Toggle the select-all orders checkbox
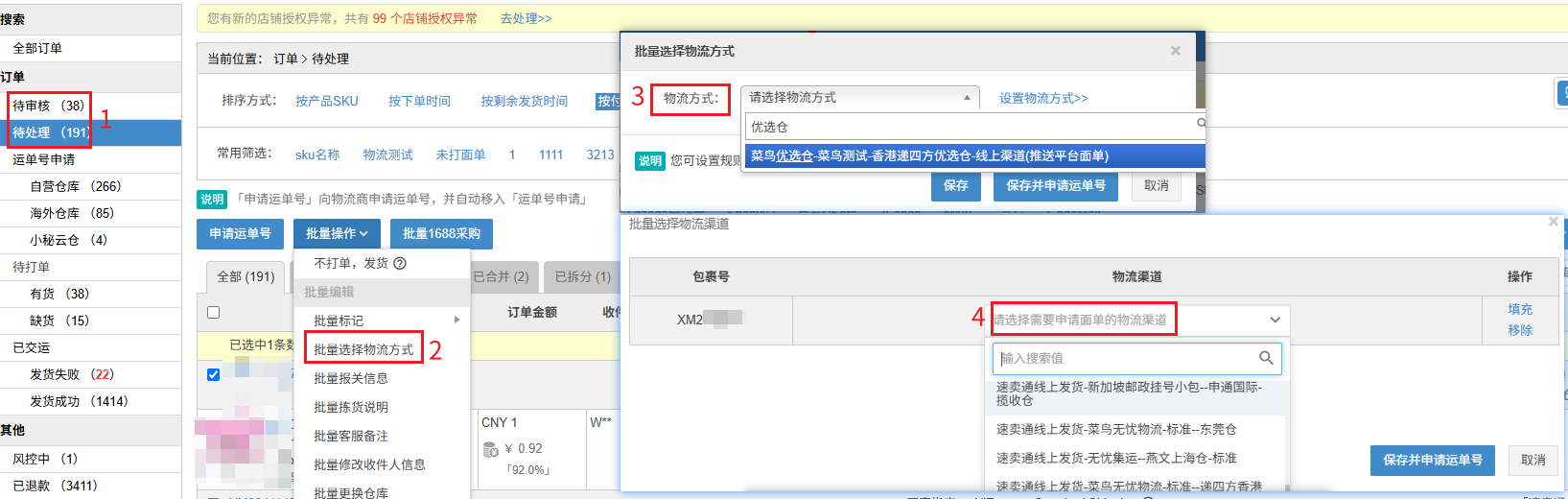1568x499 pixels. (213, 312)
